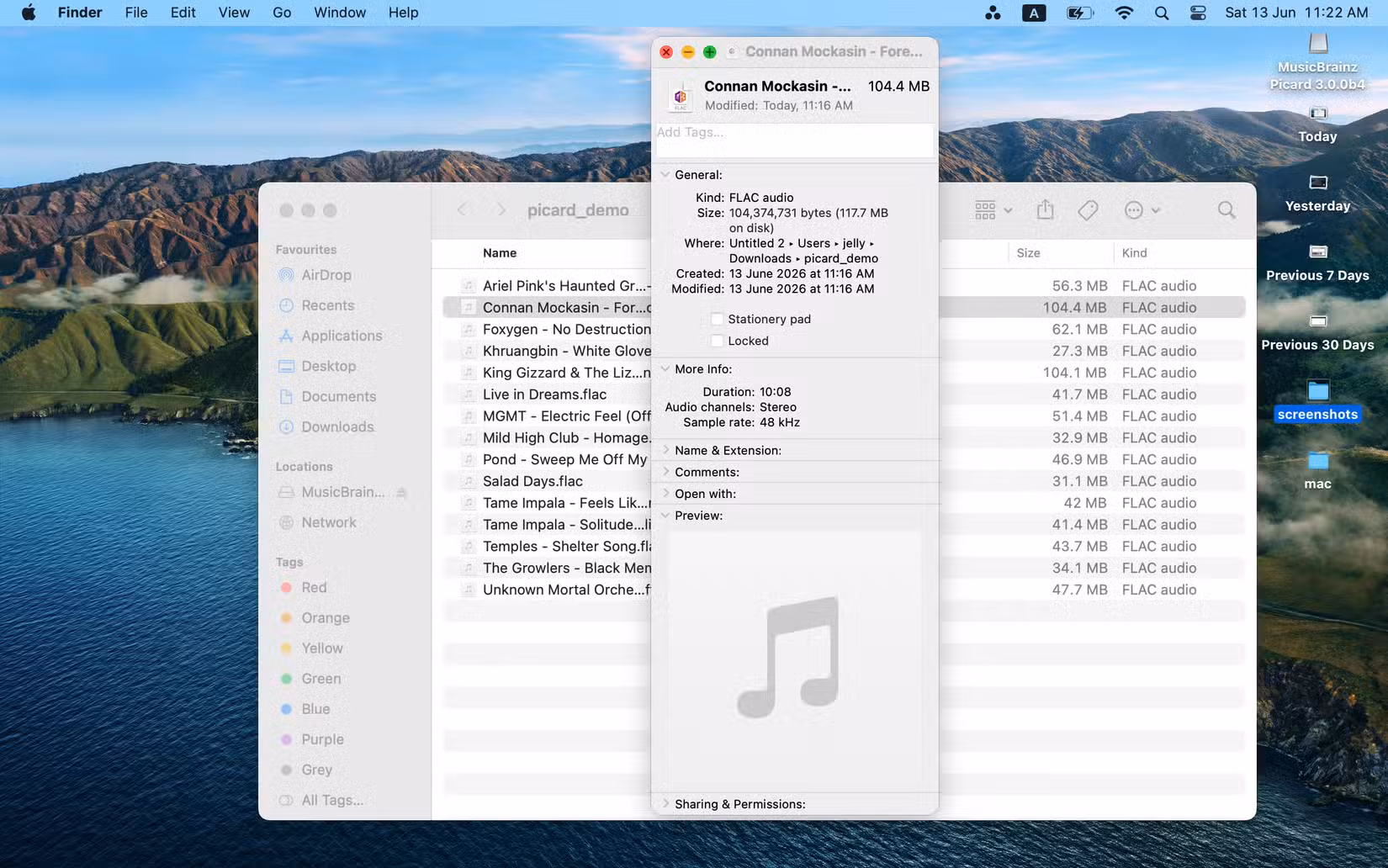This screenshot has width=1388, height=868.
Task: Enable the Locked checkbox
Action: pos(717,341)
